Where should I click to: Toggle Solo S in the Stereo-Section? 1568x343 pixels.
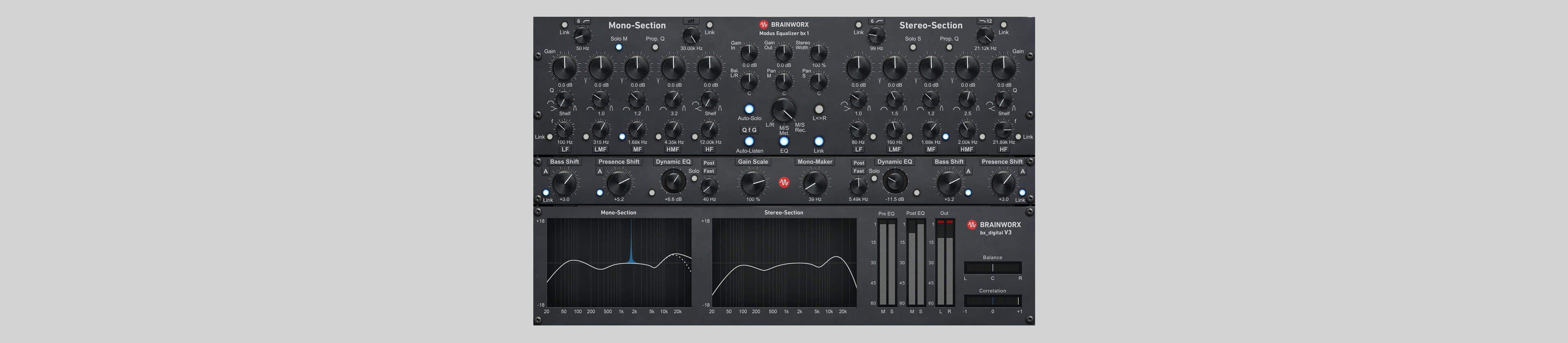[913, 47]
